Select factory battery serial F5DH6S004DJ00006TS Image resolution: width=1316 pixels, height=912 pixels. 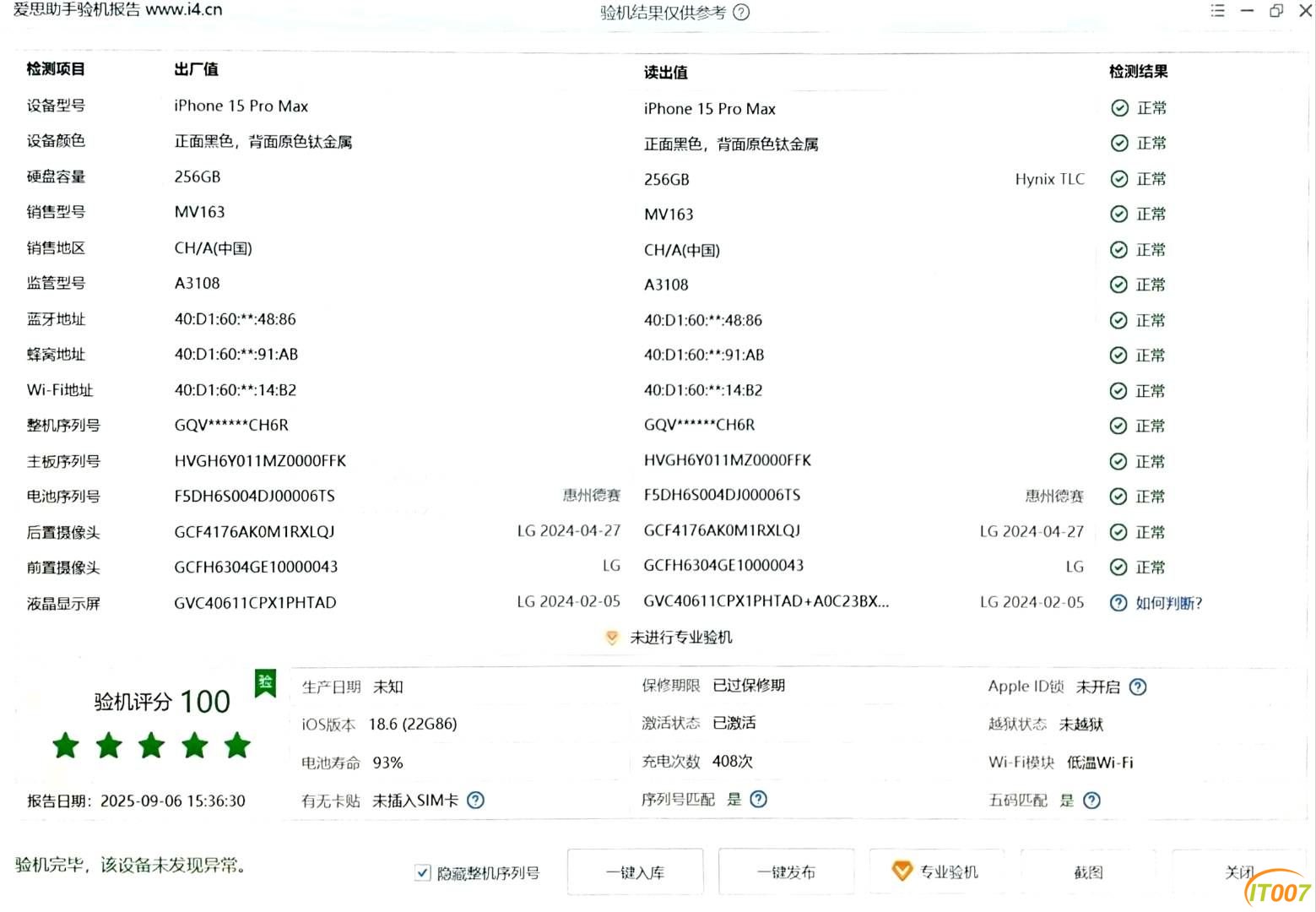[254, 497]
